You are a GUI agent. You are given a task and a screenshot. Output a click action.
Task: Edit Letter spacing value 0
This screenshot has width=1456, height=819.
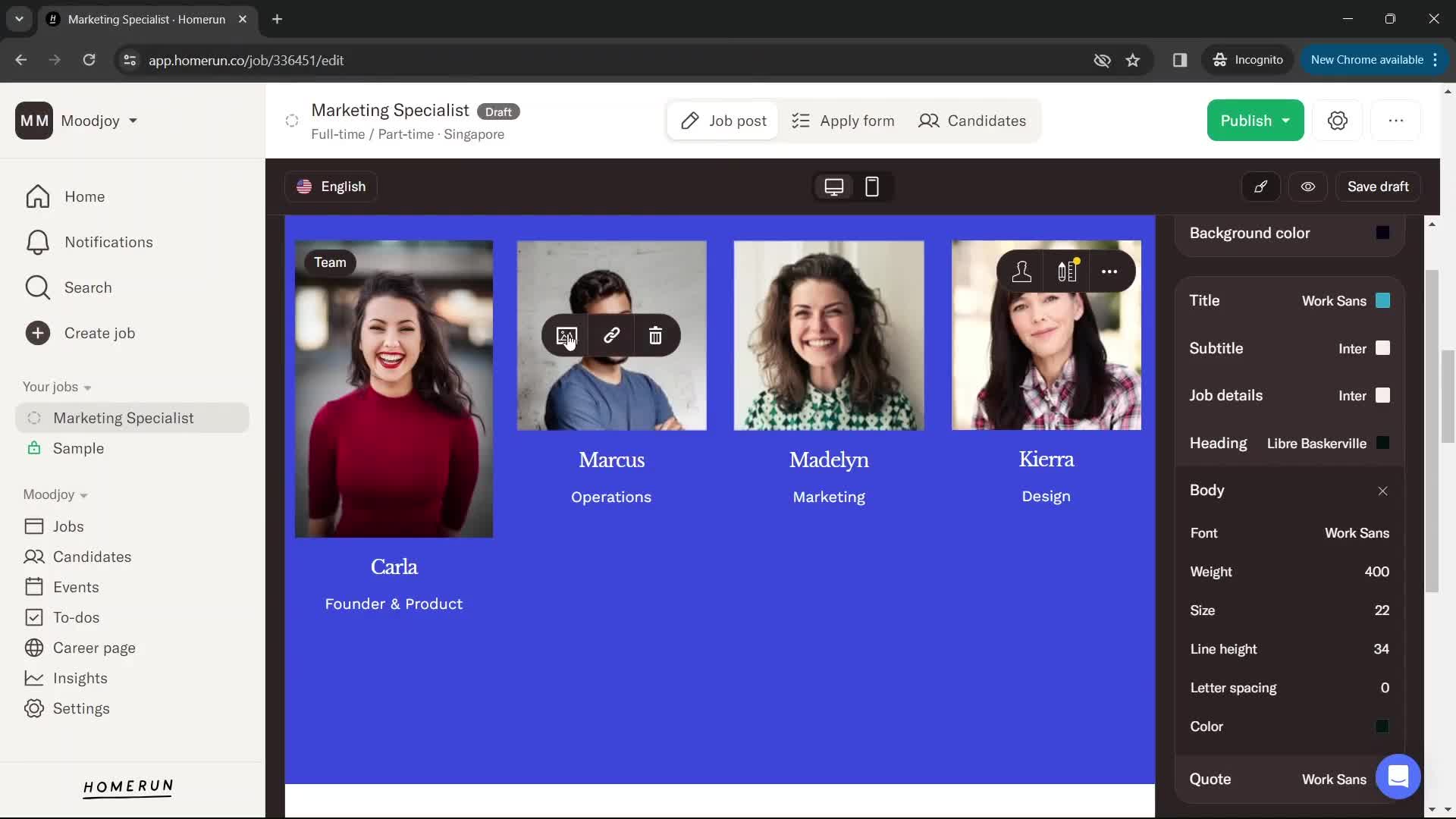click(1385, 688)
